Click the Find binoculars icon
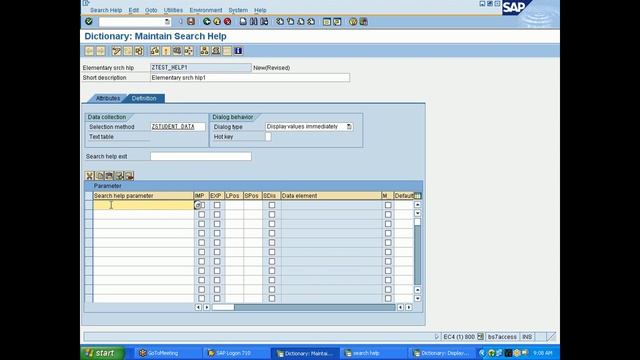This screenshot has height=360, width=640. pos(253,22)
